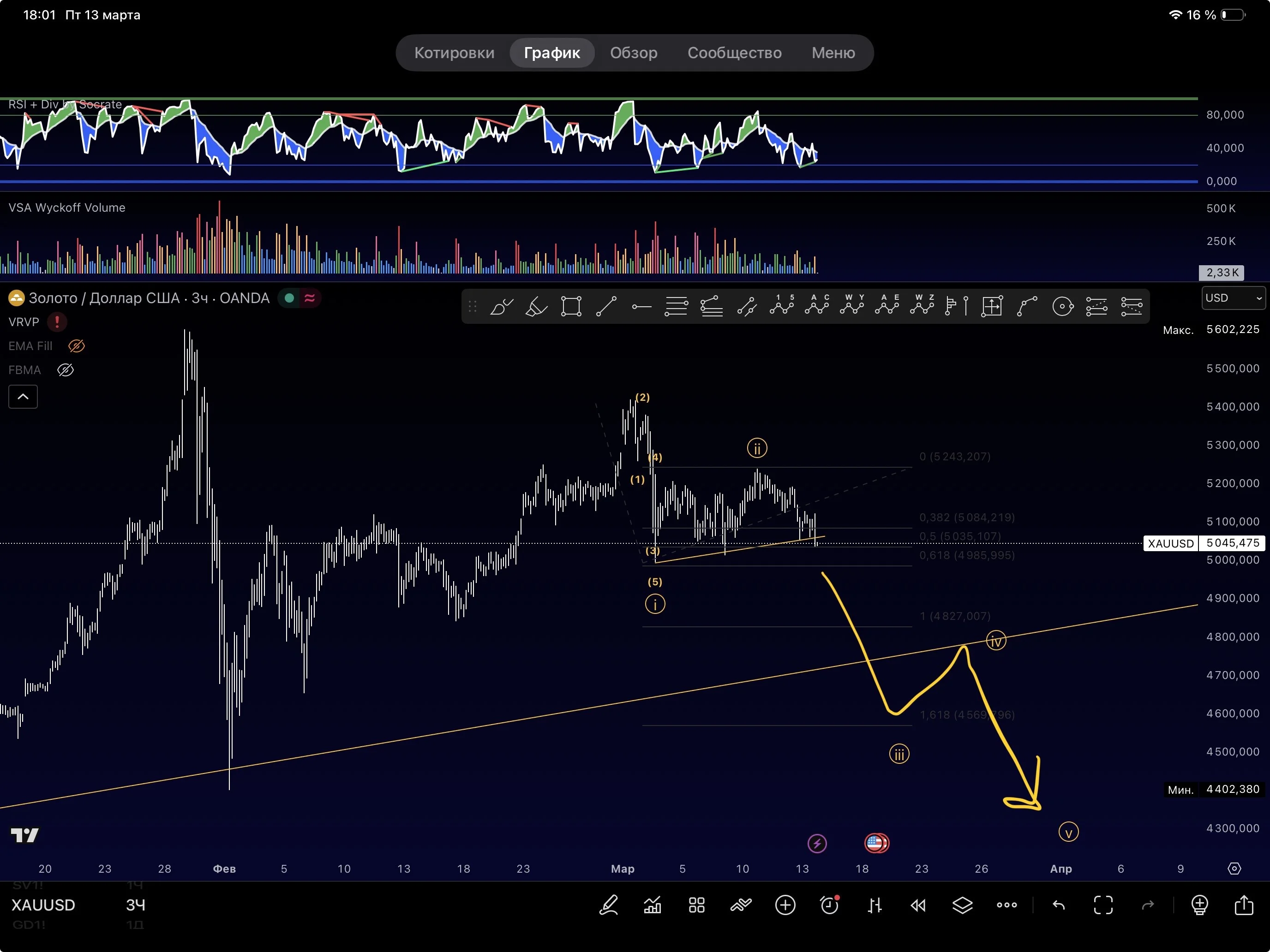Share the chart via share icon
Screen dimensions: 1270x952
1244,904
